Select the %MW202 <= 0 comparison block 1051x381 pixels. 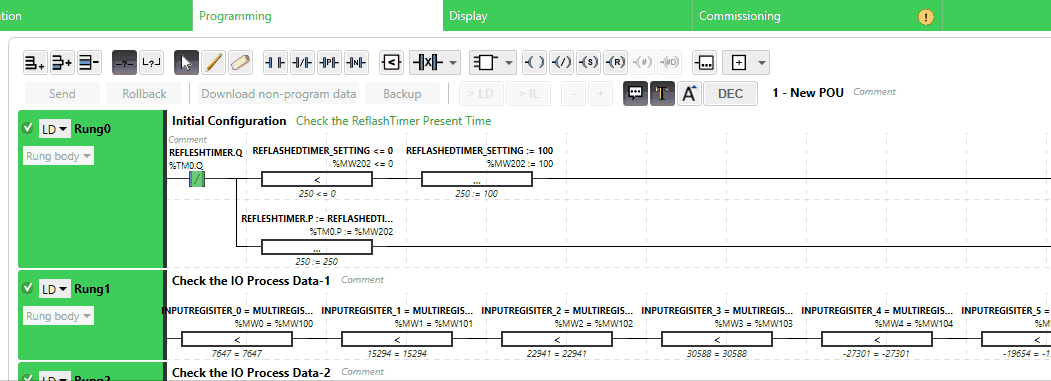pyautogui.click(x=316, y=179)
